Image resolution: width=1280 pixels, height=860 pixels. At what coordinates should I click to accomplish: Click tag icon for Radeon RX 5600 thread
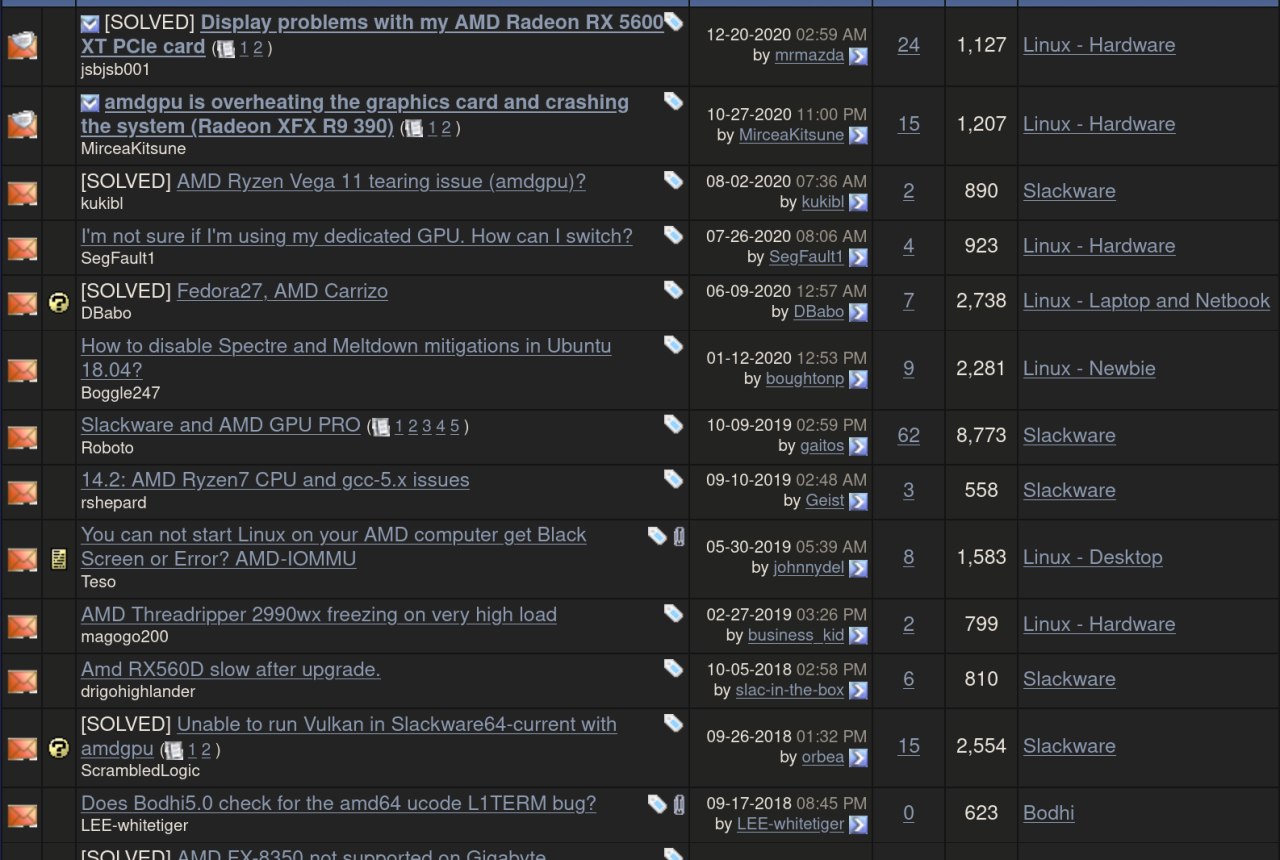pos(674,21)
